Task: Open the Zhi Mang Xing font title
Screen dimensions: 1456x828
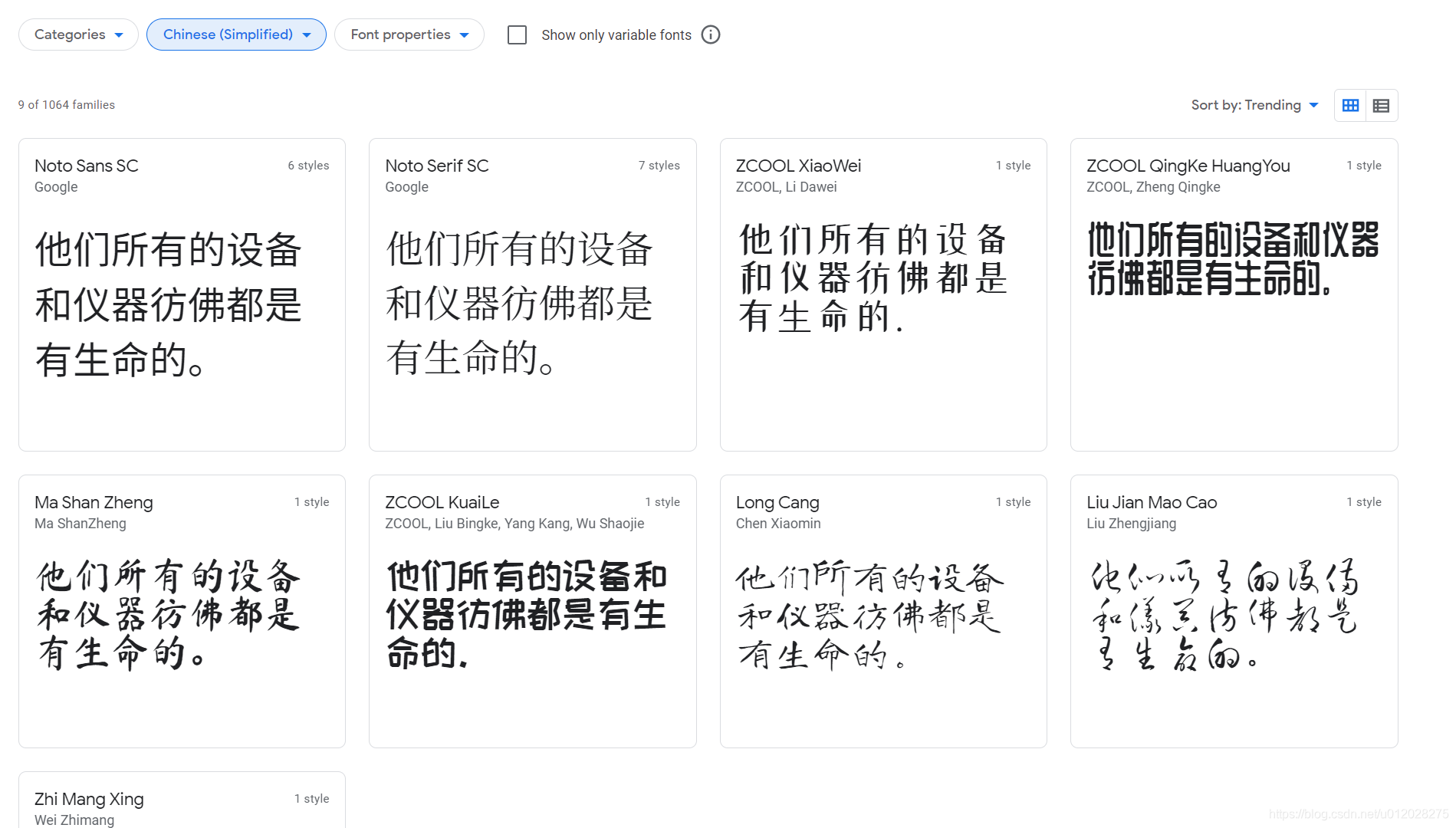Action: 89,799
